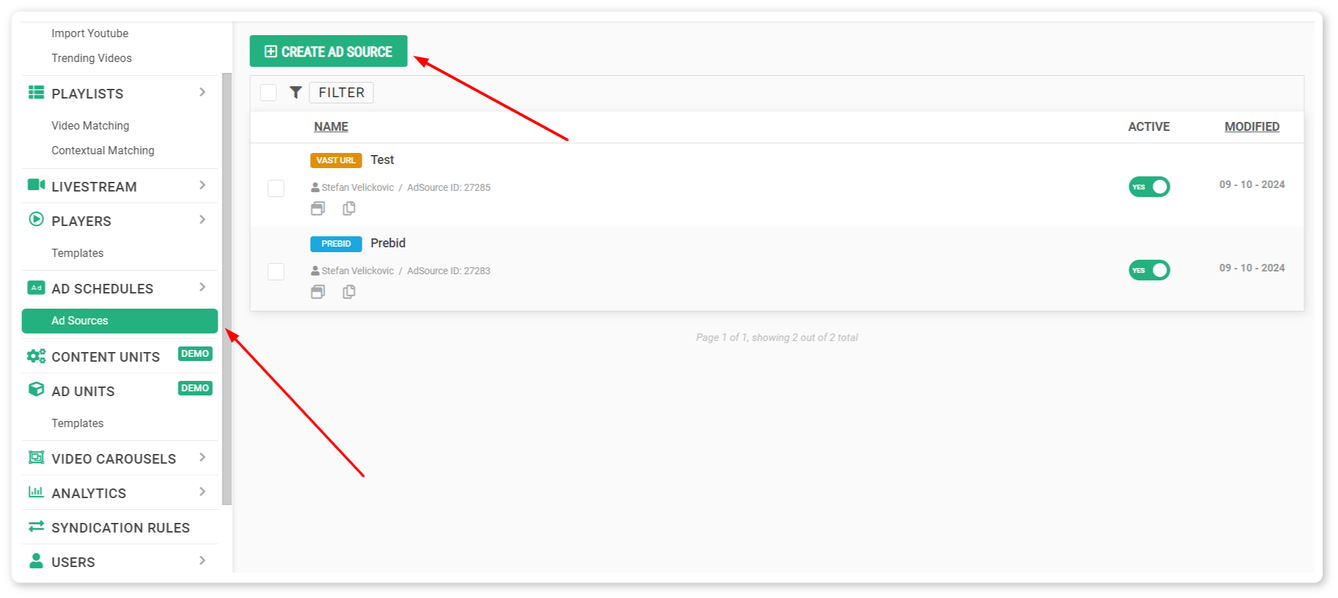Expand the Playlists chevron
Image resolution: width=1338 pixels, height=598 pixels.
pyautogui.click(x=202, y=92)
